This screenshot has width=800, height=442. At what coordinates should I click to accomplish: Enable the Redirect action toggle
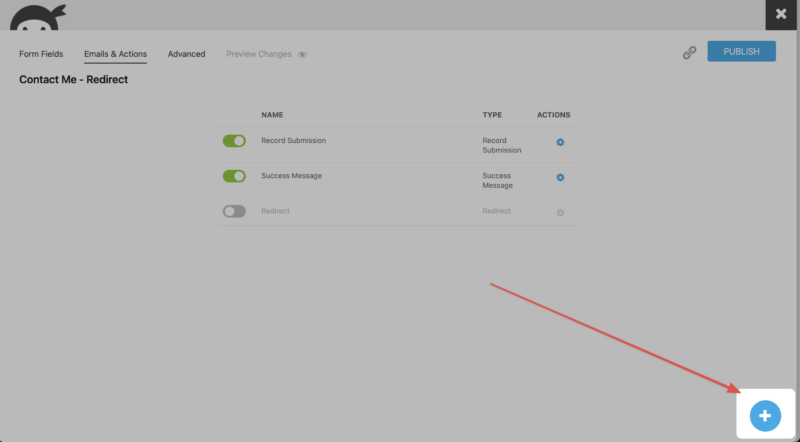pos(234,211)
